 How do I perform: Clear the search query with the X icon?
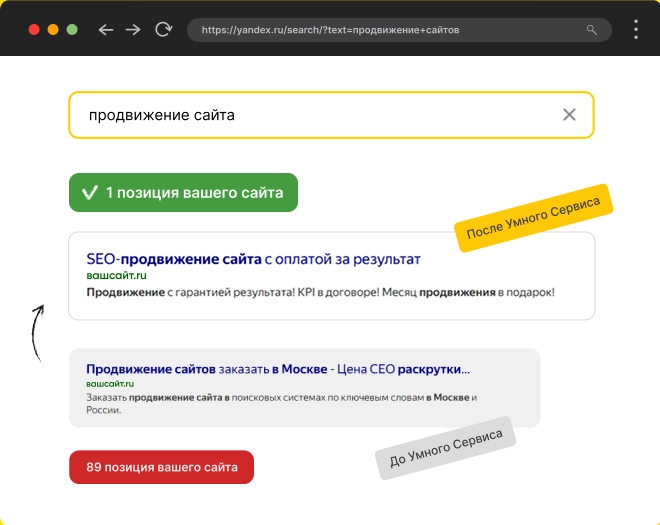coord(569,115)
